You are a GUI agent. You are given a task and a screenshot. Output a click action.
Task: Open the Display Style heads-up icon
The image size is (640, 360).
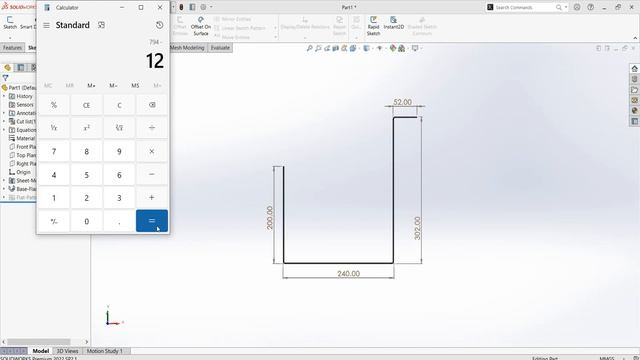tap(366, 48)
